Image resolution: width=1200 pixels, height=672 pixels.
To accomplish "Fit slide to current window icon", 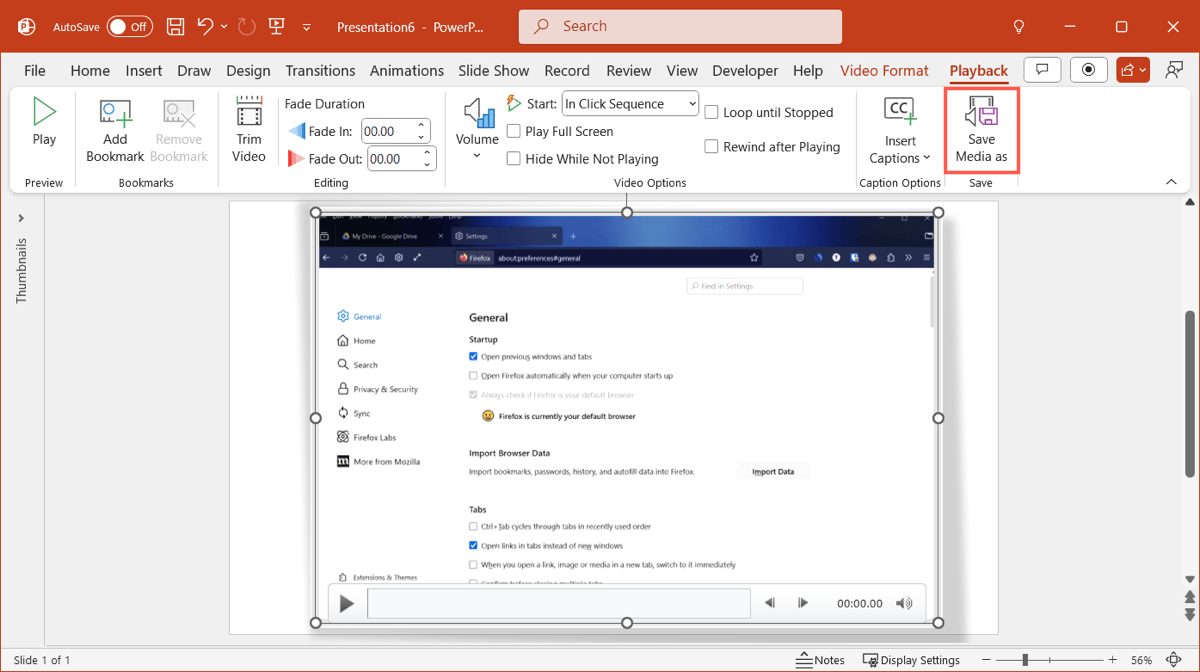I will pos(1174,660).
